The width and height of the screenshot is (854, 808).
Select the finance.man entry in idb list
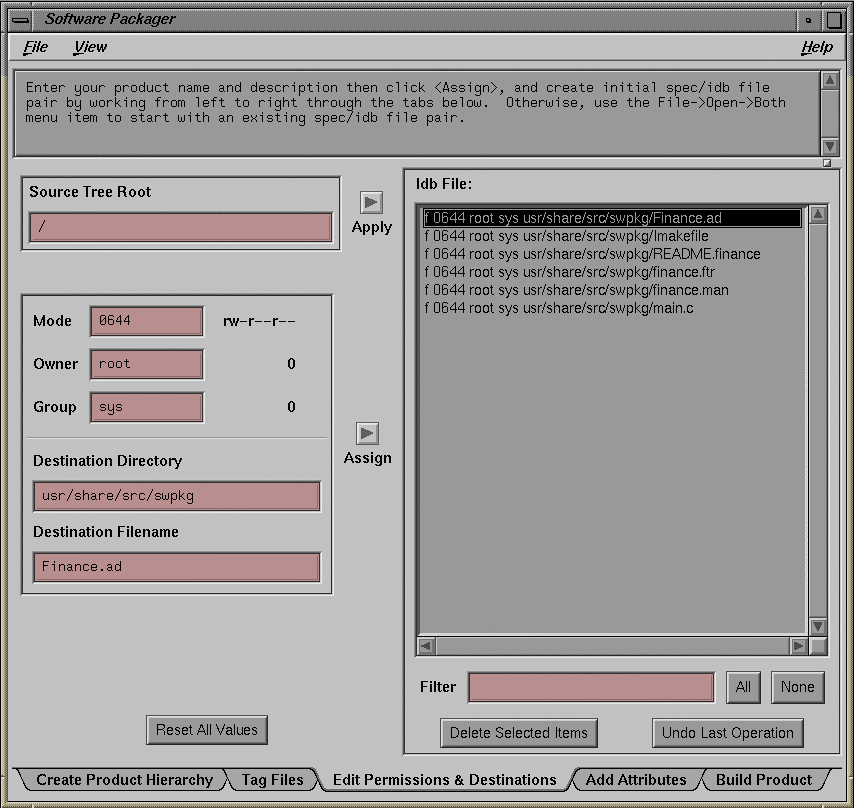[576, 290]
